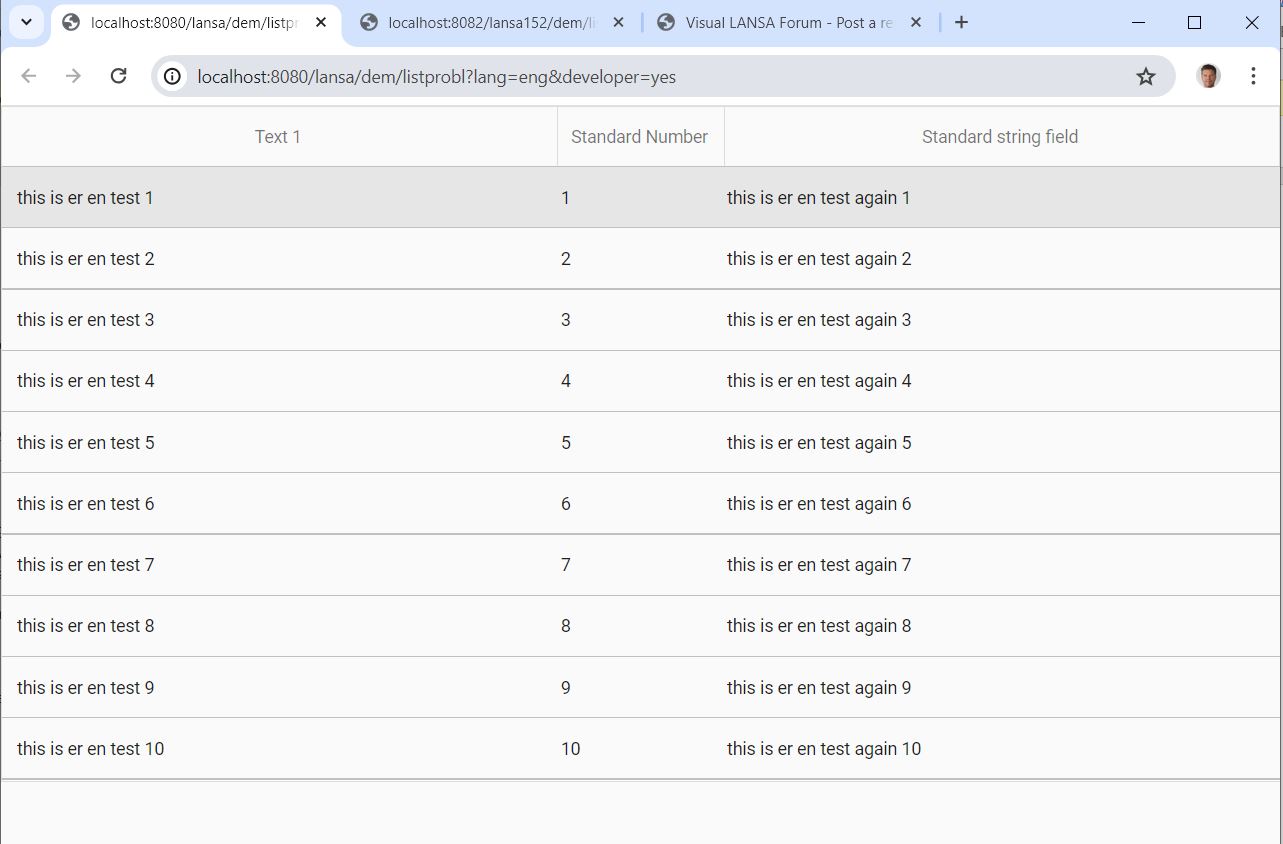Select the row containing test 1
The height and width of the screenshot is (844, 1283).
[x=400, y=197]
